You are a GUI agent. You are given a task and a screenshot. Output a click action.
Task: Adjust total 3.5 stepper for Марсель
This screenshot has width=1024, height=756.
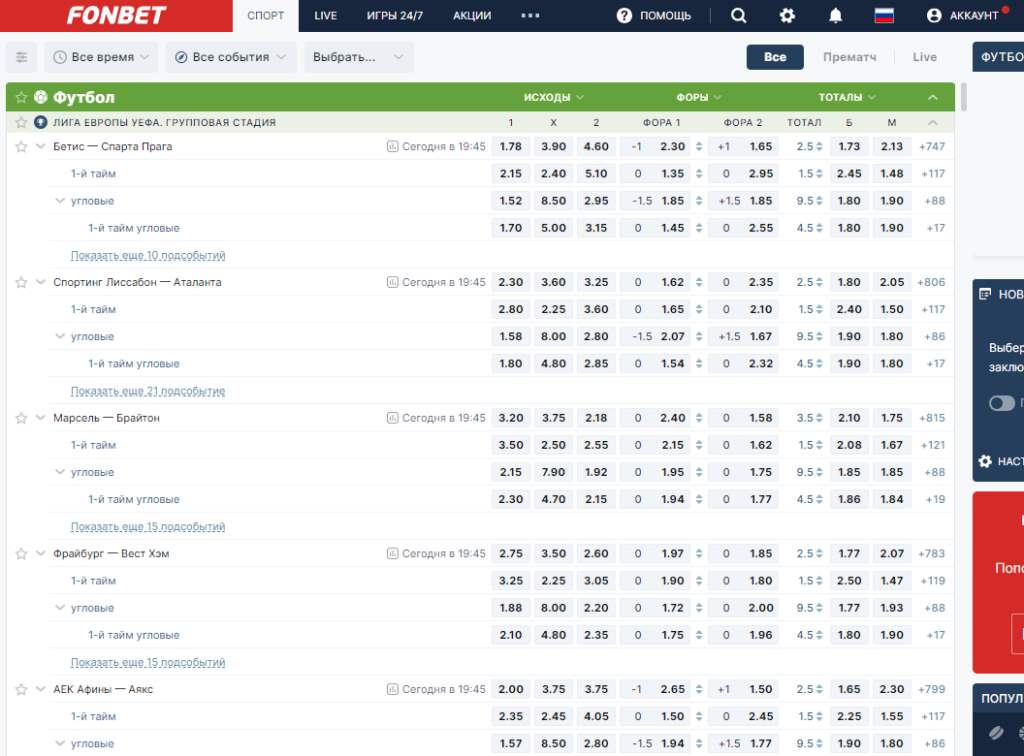click(819, 418)
